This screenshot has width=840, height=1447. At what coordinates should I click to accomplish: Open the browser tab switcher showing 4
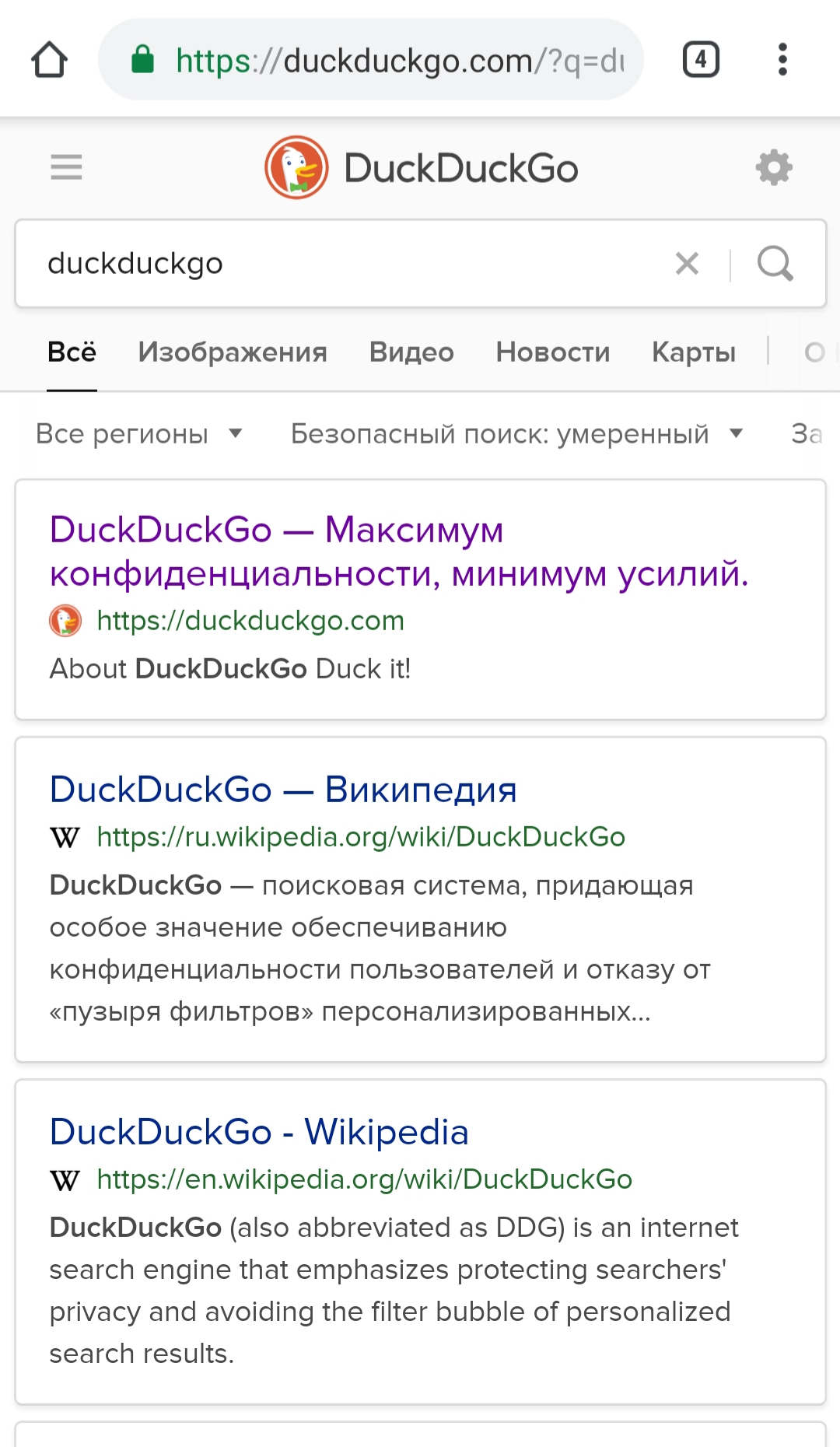[701, 60]
